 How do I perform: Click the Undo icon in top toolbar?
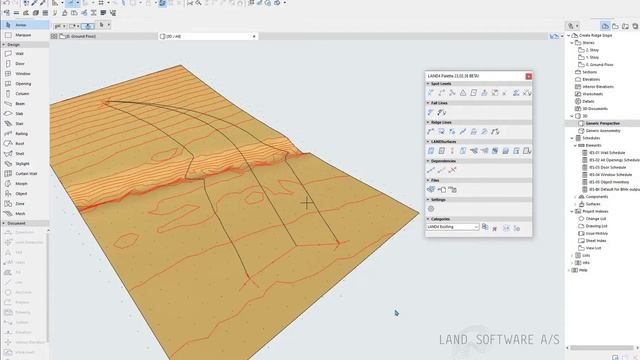click(x=6, y=3)
